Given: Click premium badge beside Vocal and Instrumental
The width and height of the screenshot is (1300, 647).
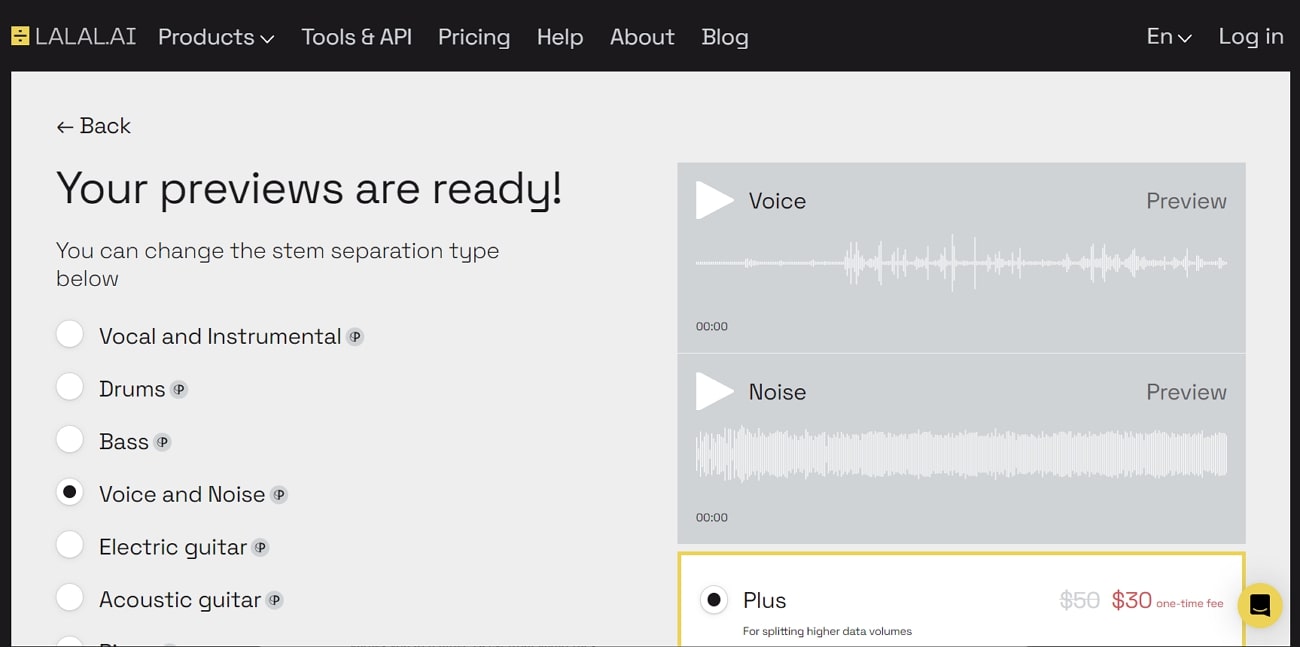Looking at the screenshot, I should tap(355, 337).
